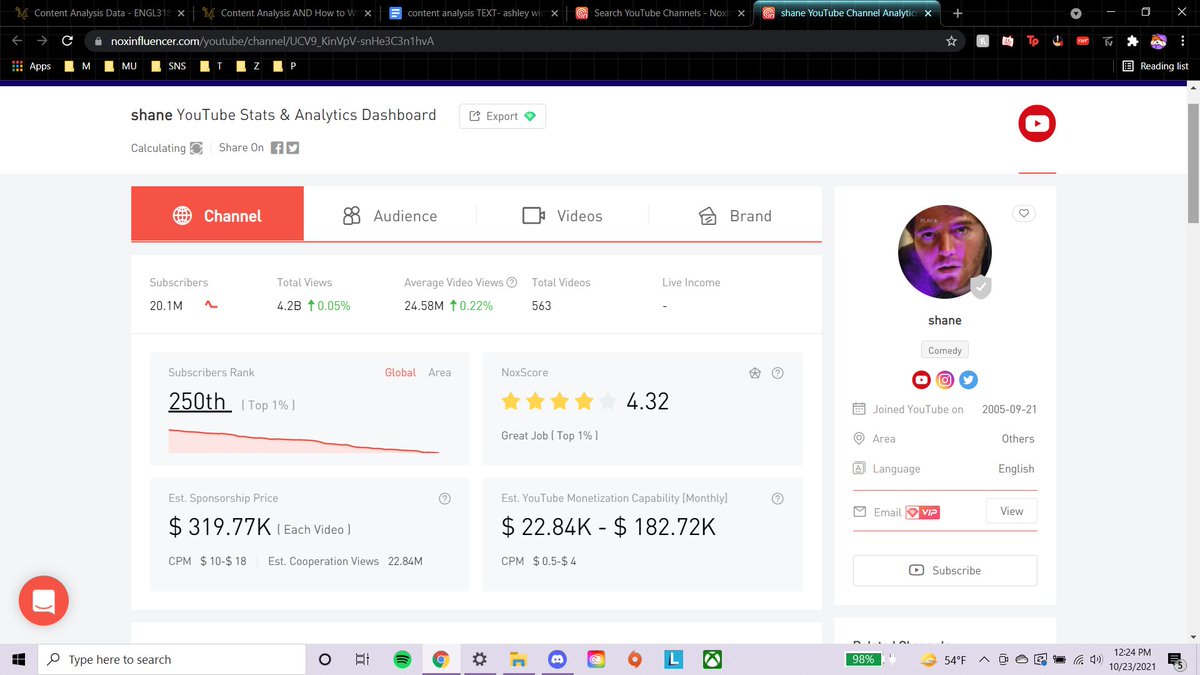
Task: Go back to the previous page
Action: [17, 41]
